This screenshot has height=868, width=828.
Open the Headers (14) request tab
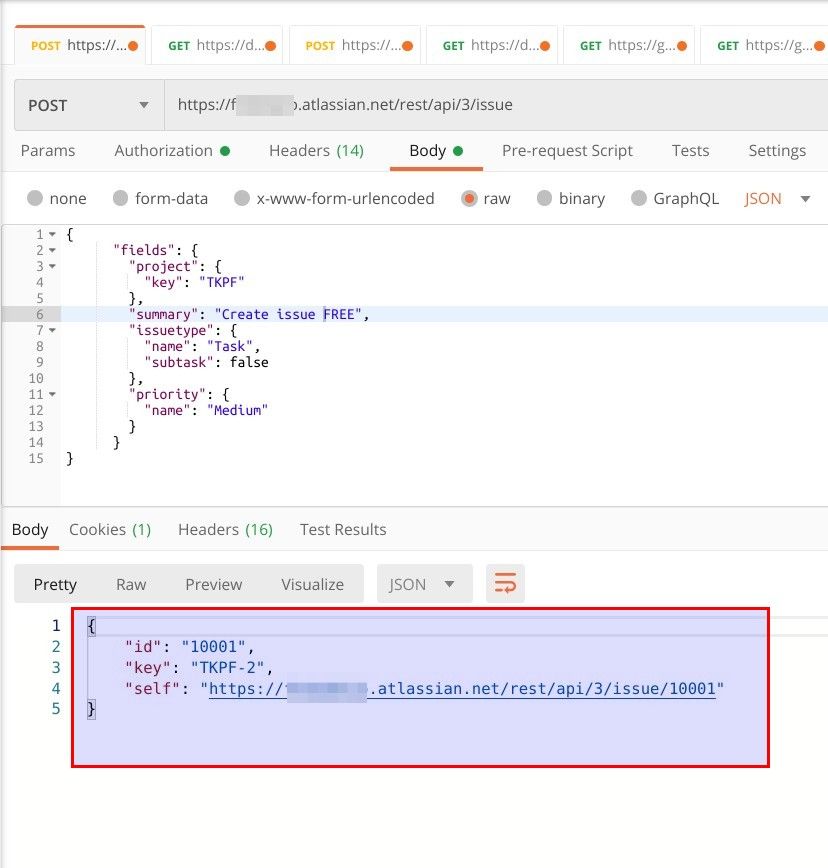point(316,151)
